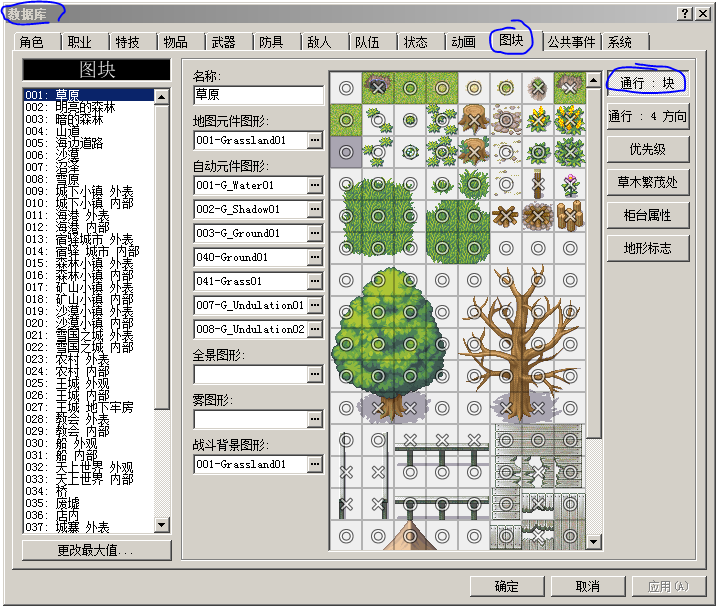Toggle passability of dark bush with X mark

point(570,152)
